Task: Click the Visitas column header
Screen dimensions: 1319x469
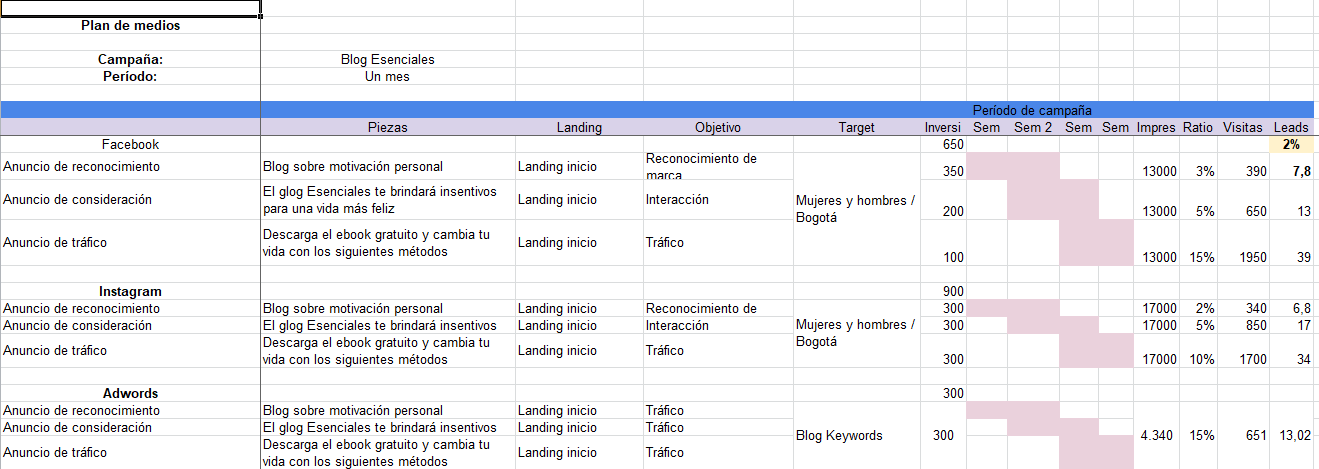Action: pos(1243,128)
